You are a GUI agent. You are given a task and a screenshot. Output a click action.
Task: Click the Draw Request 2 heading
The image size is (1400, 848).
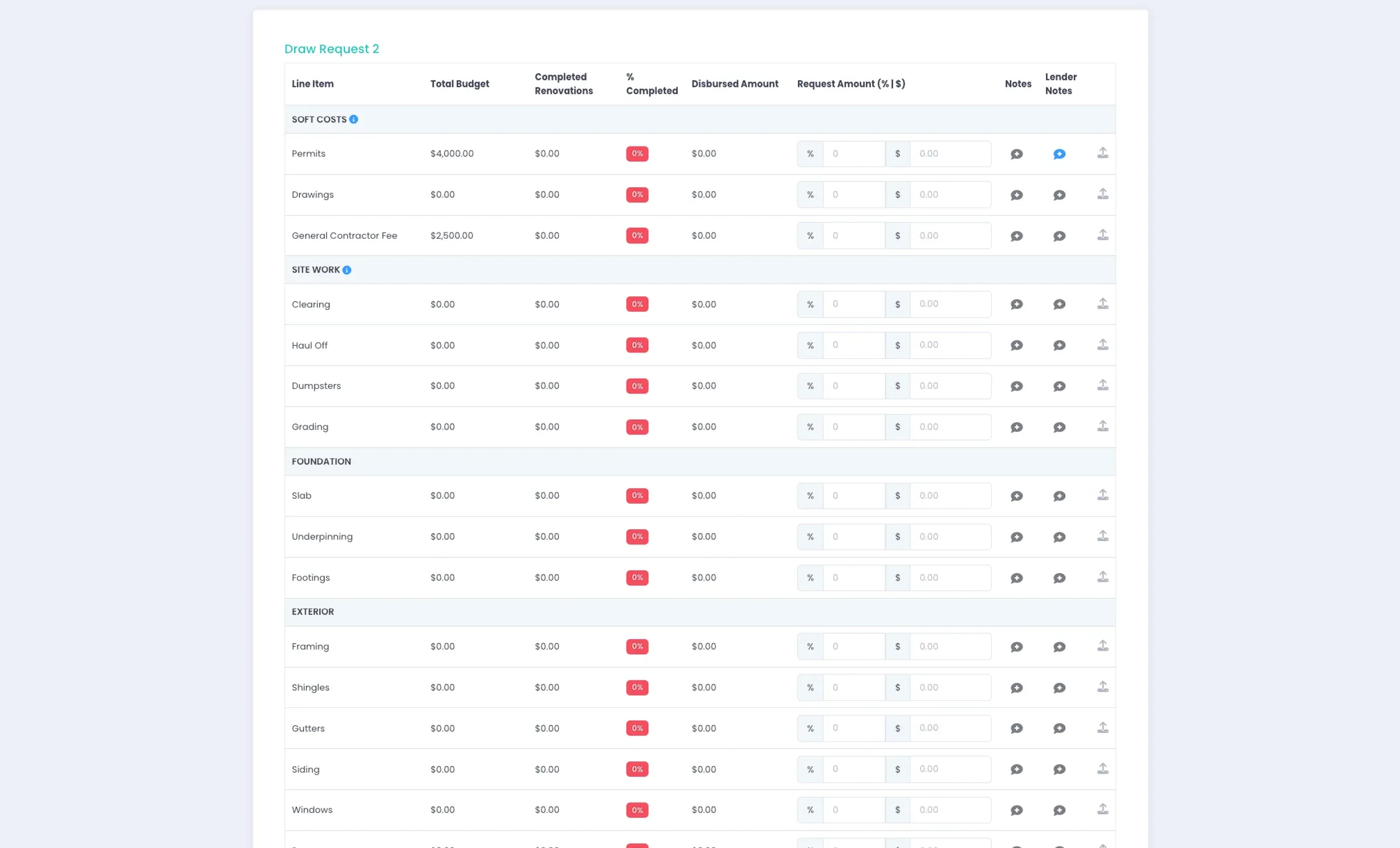(x=331, y=49)
